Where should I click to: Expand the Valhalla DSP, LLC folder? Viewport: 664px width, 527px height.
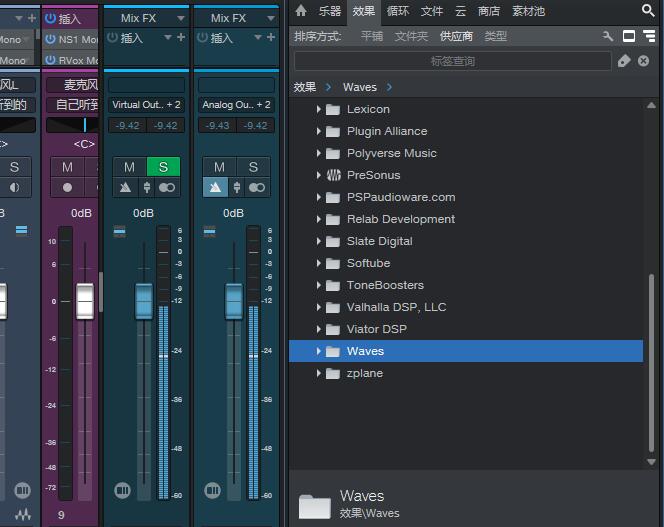[318, 307]
